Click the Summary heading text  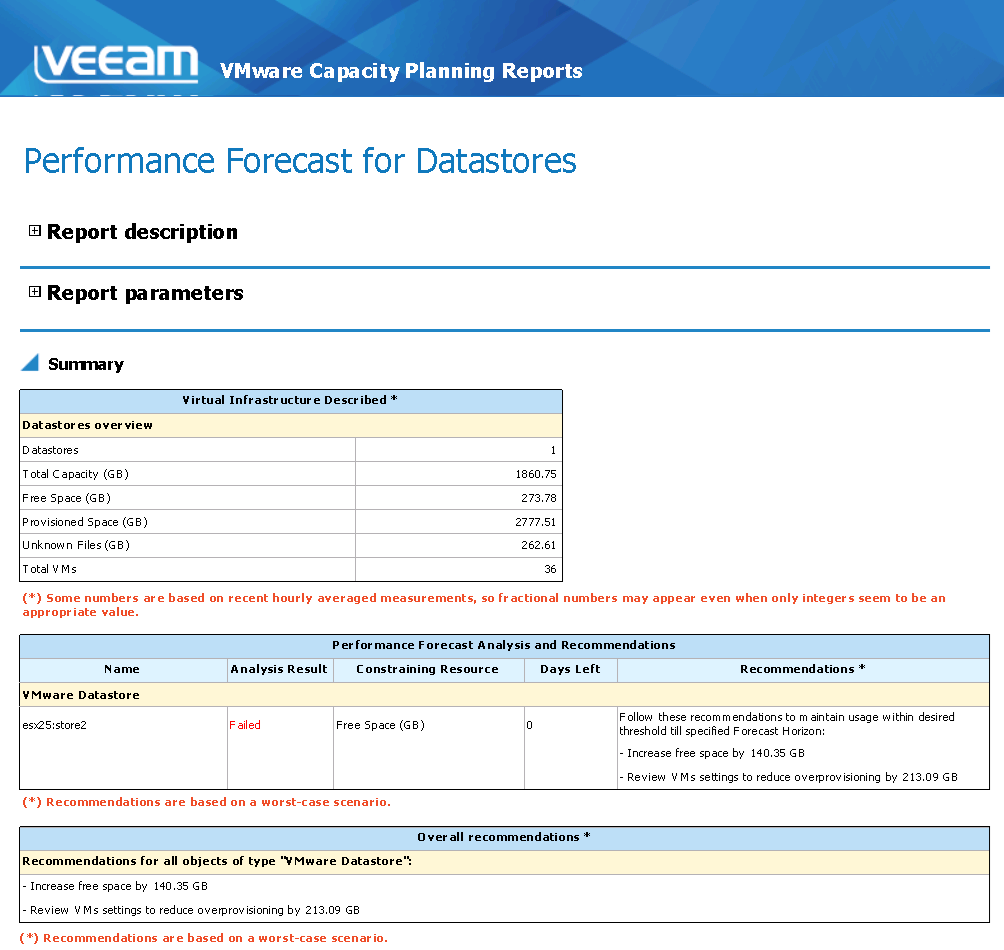[86, 364]
